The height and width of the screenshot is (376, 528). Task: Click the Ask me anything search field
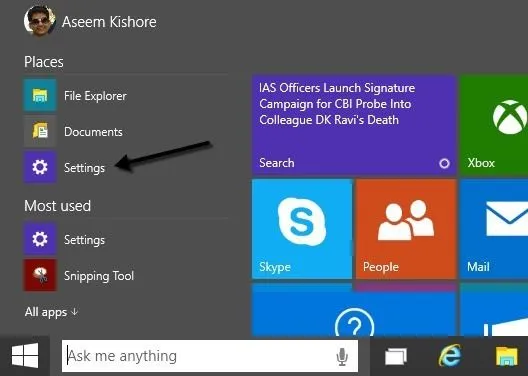click(x=209, y=356)
